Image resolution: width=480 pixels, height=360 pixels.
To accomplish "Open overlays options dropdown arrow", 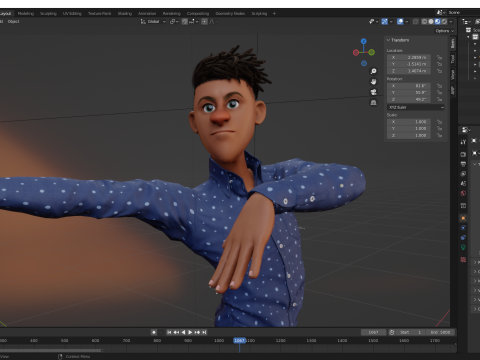I will (407, 22).
